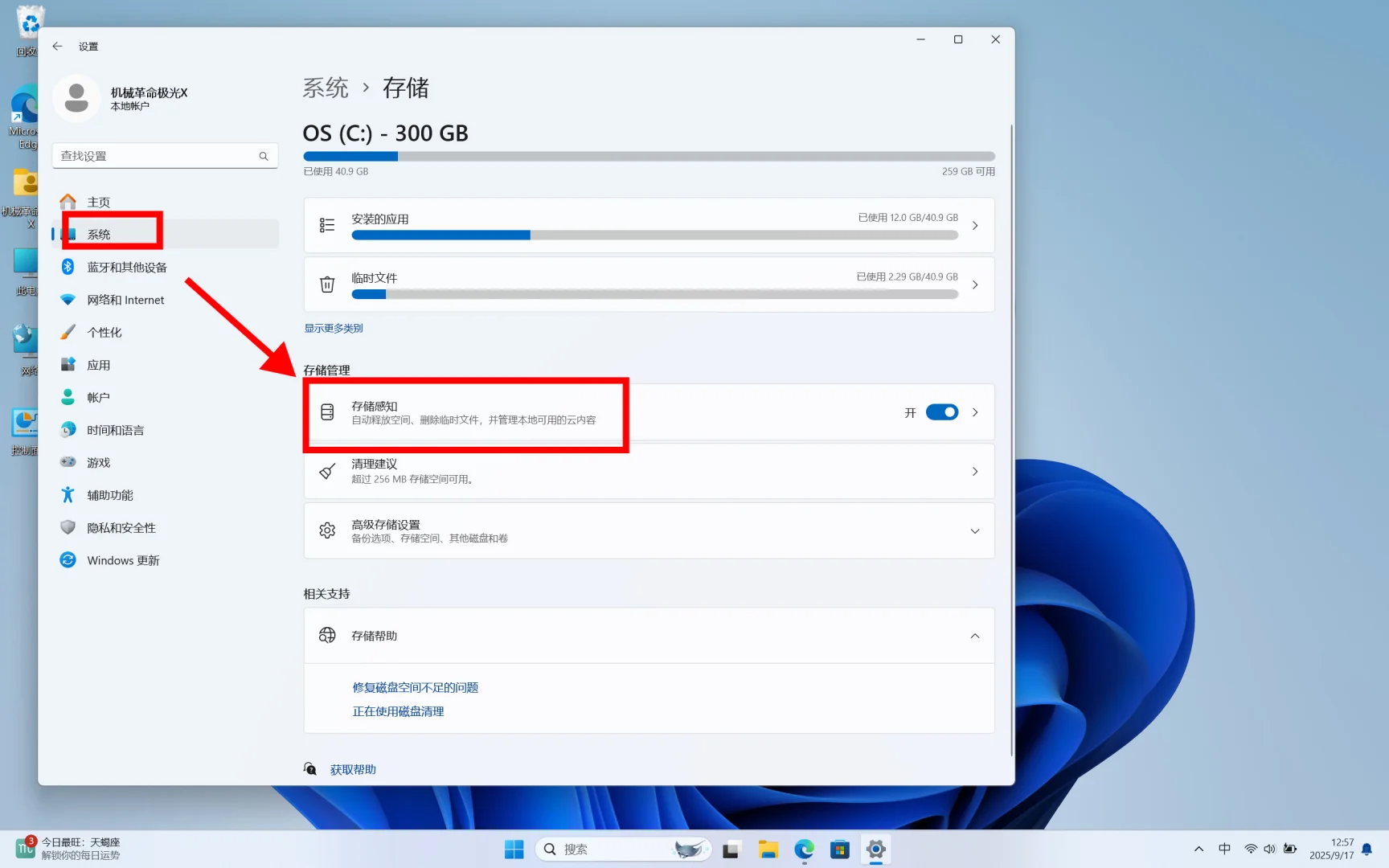Viewport: 1389px width, 868px height.
Task: Open 修复磁盘空间不足的问题 link
Action: point(415,687)
